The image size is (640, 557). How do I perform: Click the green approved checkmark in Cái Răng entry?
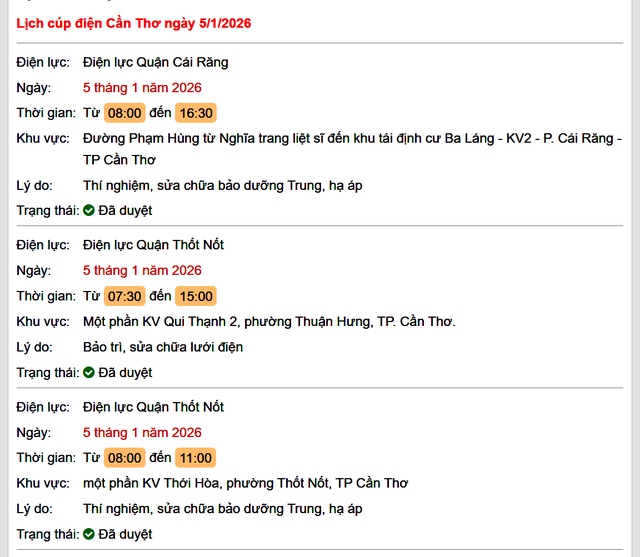pyautogui.click(x=89, y=211)
